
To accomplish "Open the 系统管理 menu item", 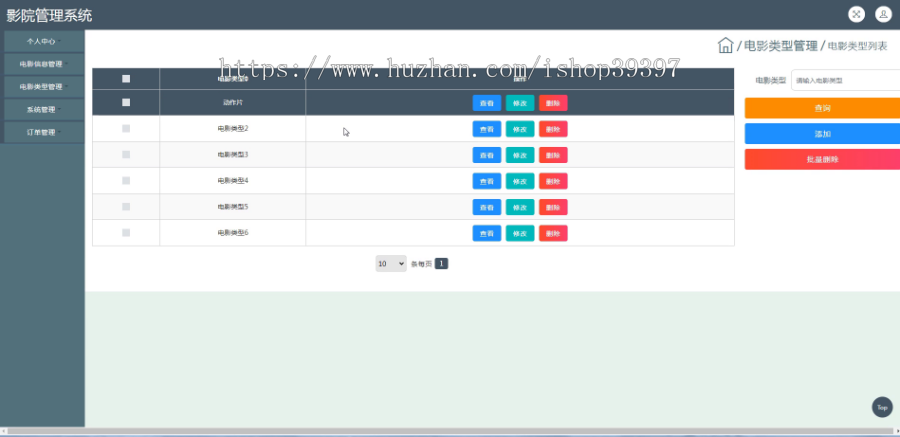I will click(x=44, y=110).
